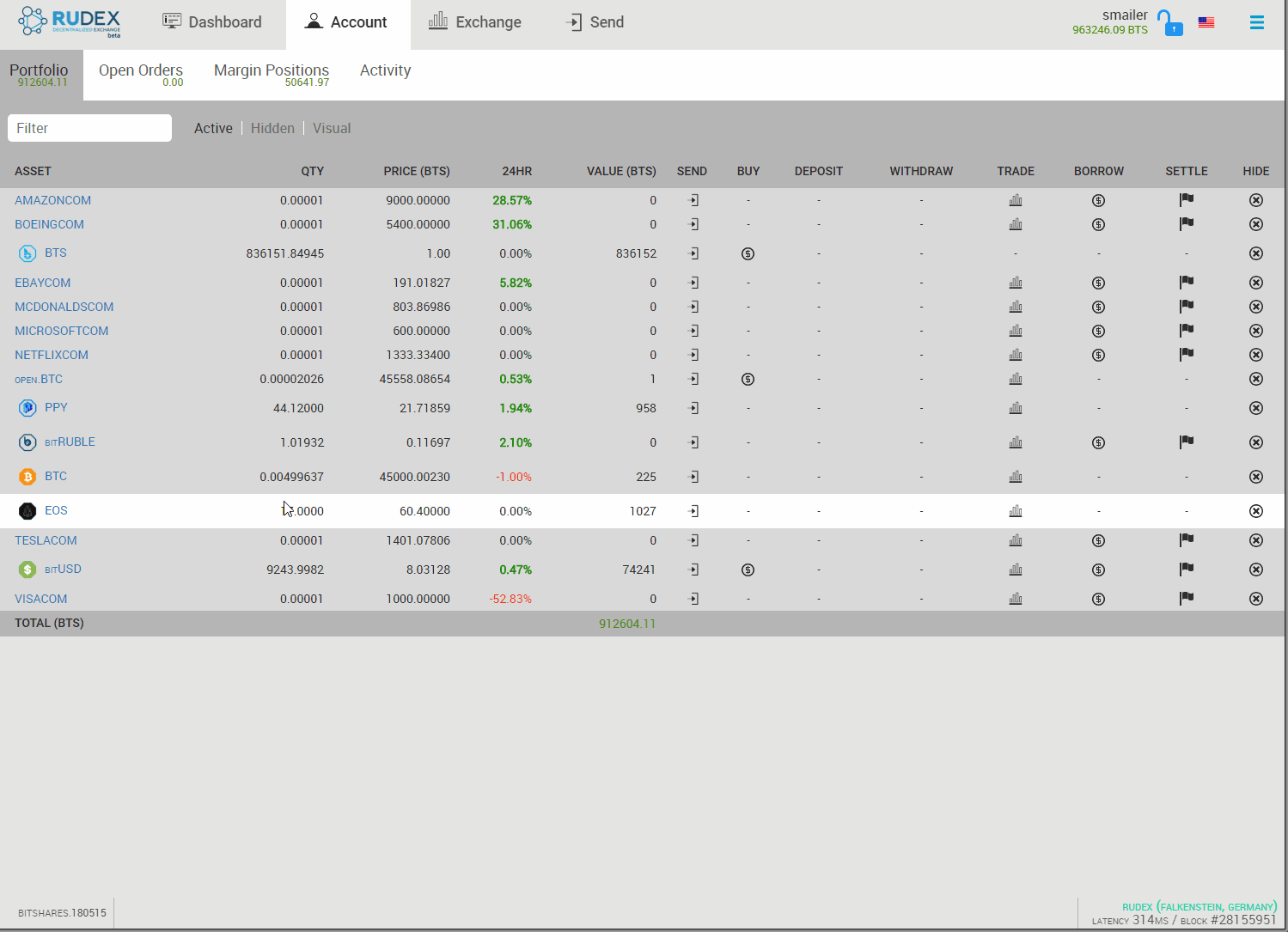1288x932 pixels.
Task: Click the borrow icon for MICROSOFTCOM
Action: click(1098, 331)
